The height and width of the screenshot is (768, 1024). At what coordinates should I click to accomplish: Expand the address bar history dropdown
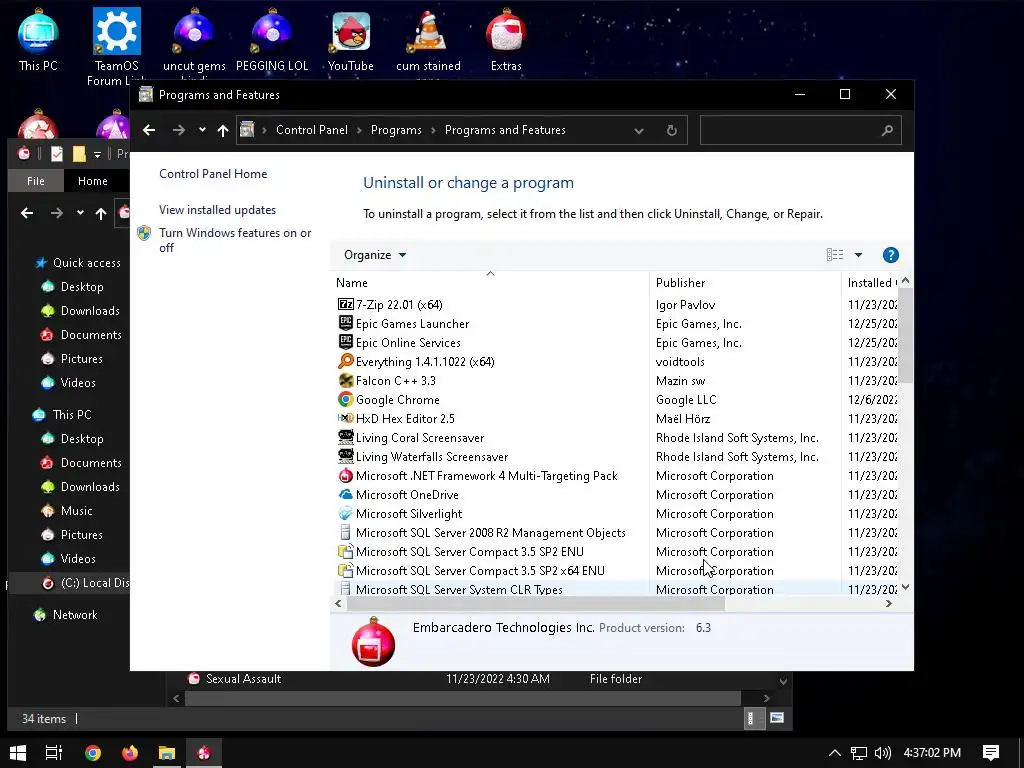tap(639, 130)
